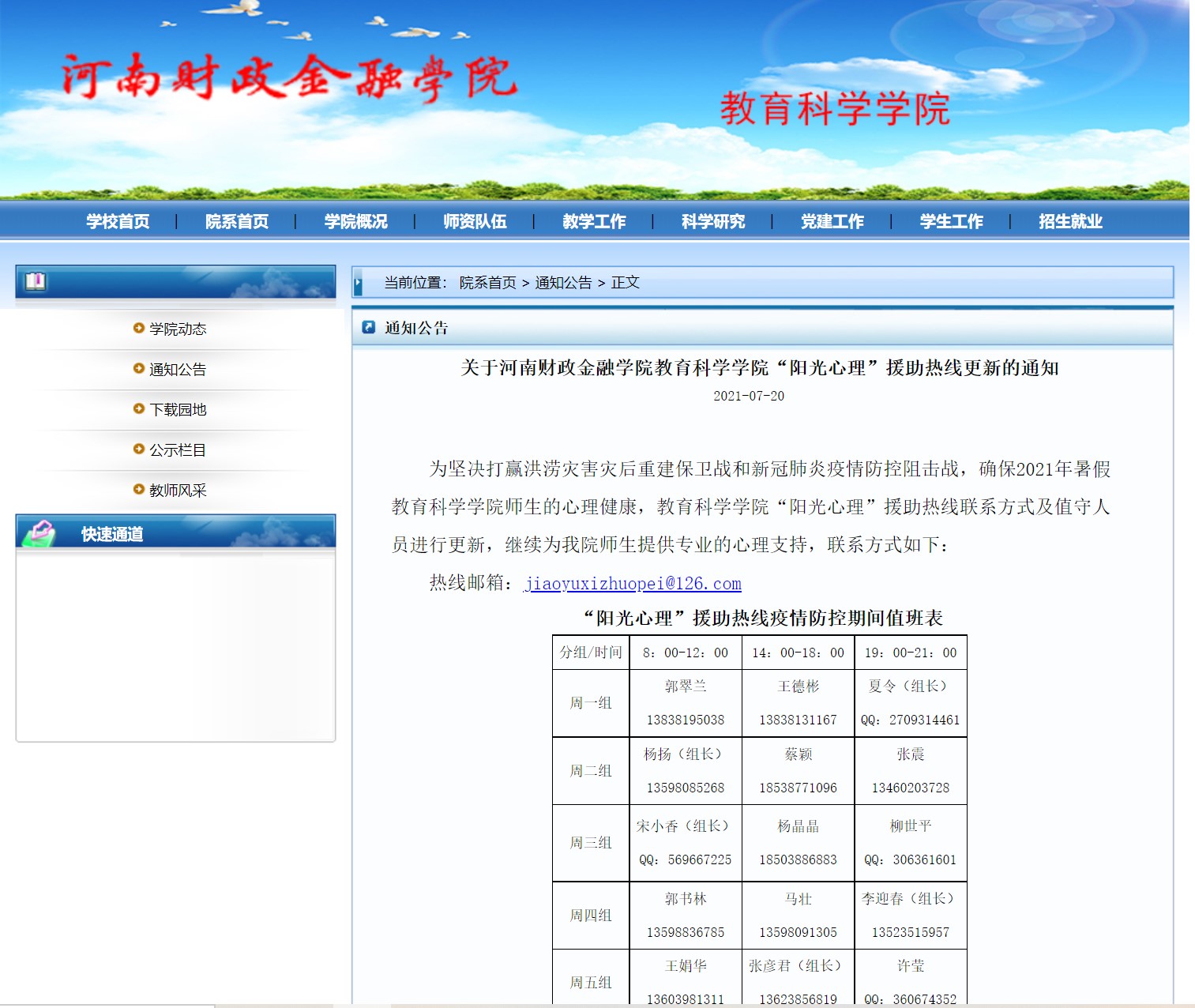Open the 学院动态 sidebar link
The width and height of the screenshot is (1195, 1008).
(x=178, y=329)
